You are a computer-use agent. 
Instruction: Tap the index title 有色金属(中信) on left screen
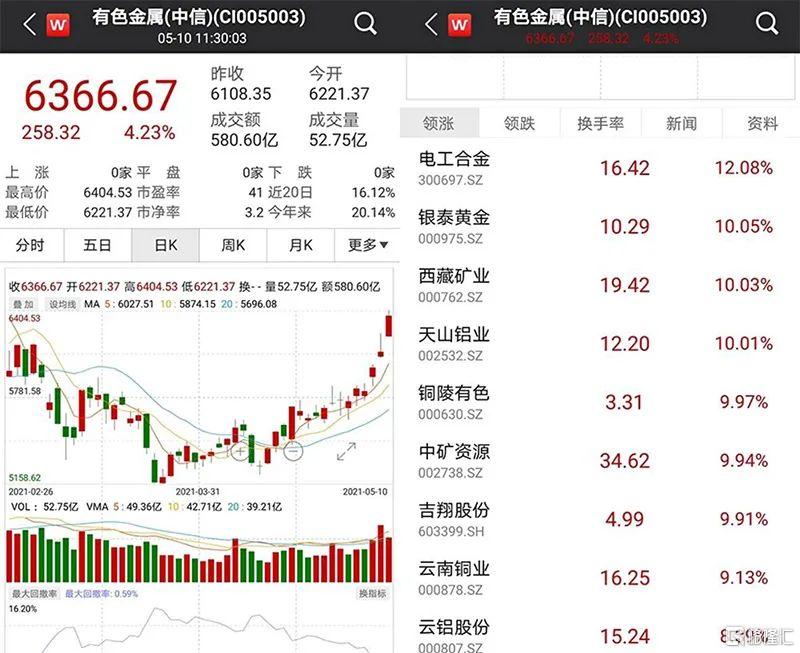click(199, 17)
